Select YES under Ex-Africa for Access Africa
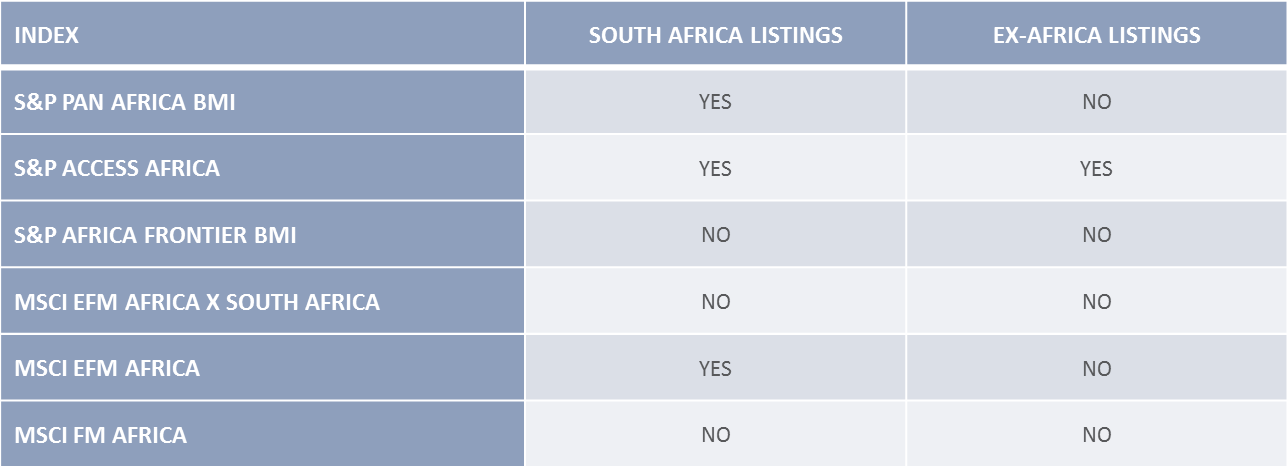The image size is (1288, 468). point(1096,168)
